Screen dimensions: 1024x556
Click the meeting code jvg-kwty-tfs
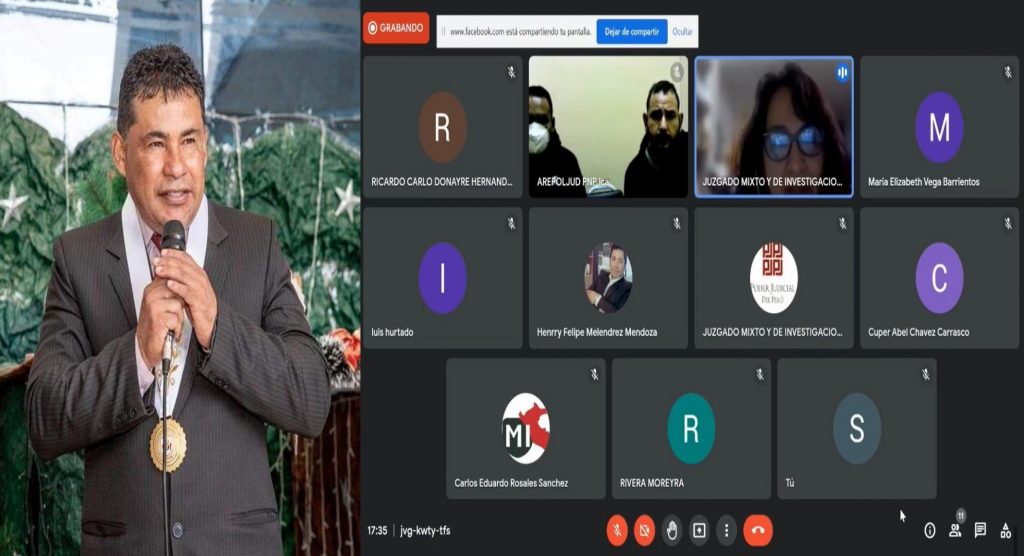[425, 531]
